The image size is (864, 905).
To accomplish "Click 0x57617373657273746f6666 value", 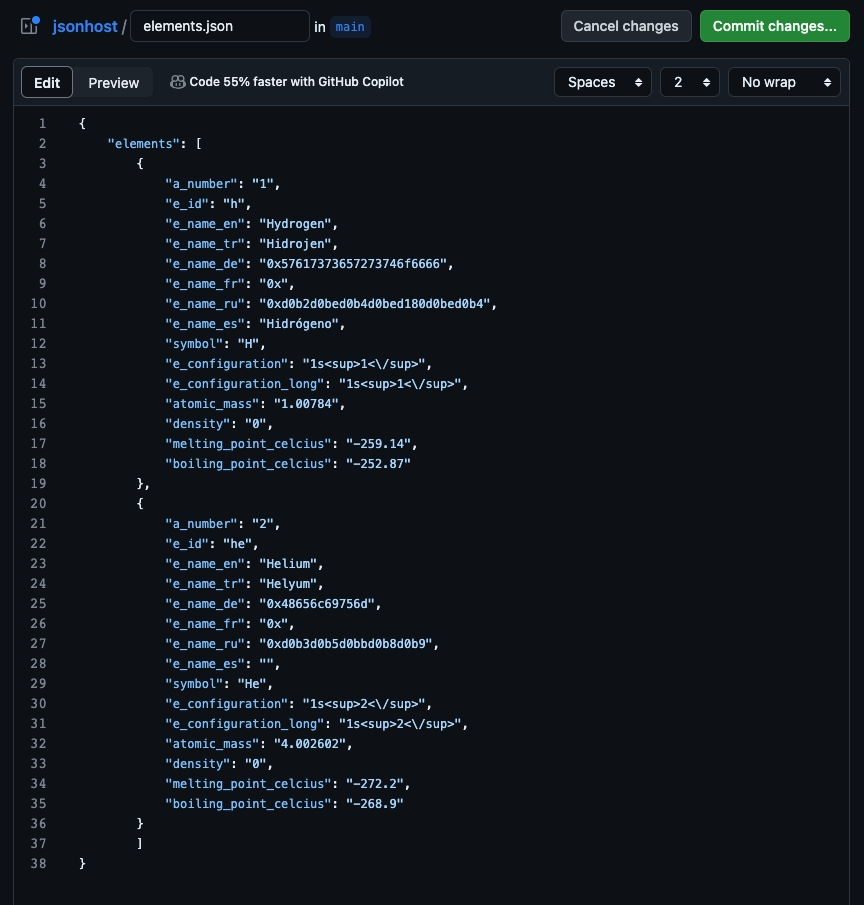I will point(353,264).
